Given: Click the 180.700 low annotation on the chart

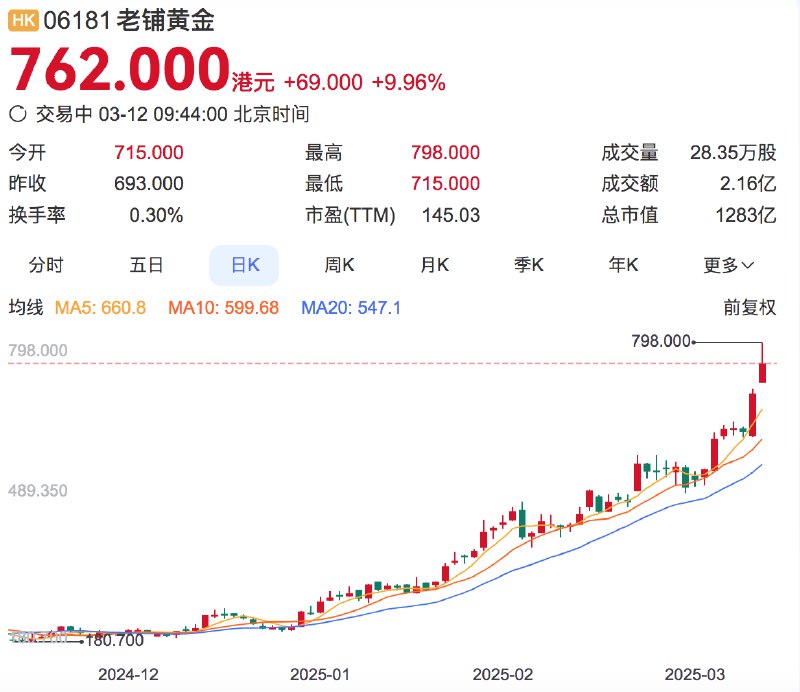Looking at the screenshot, I should point(114,640).
